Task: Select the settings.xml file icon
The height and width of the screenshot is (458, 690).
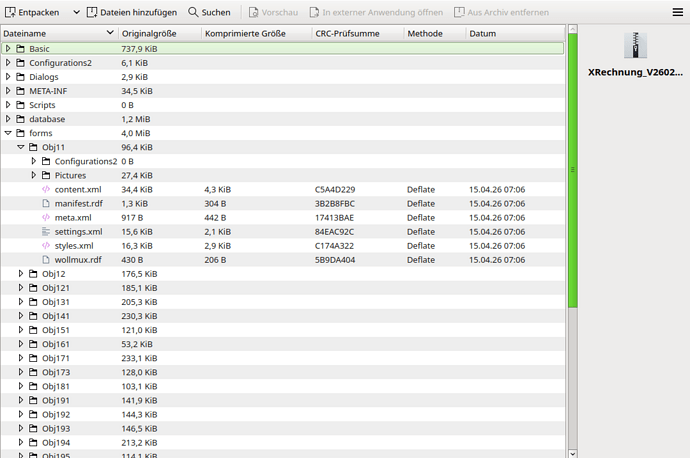Action: pos(46,232)
